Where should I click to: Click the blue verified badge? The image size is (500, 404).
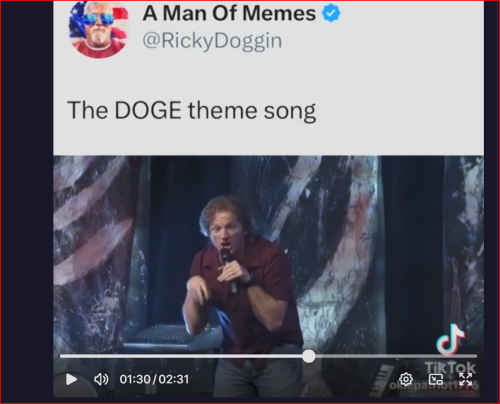(x=331, y=13)
